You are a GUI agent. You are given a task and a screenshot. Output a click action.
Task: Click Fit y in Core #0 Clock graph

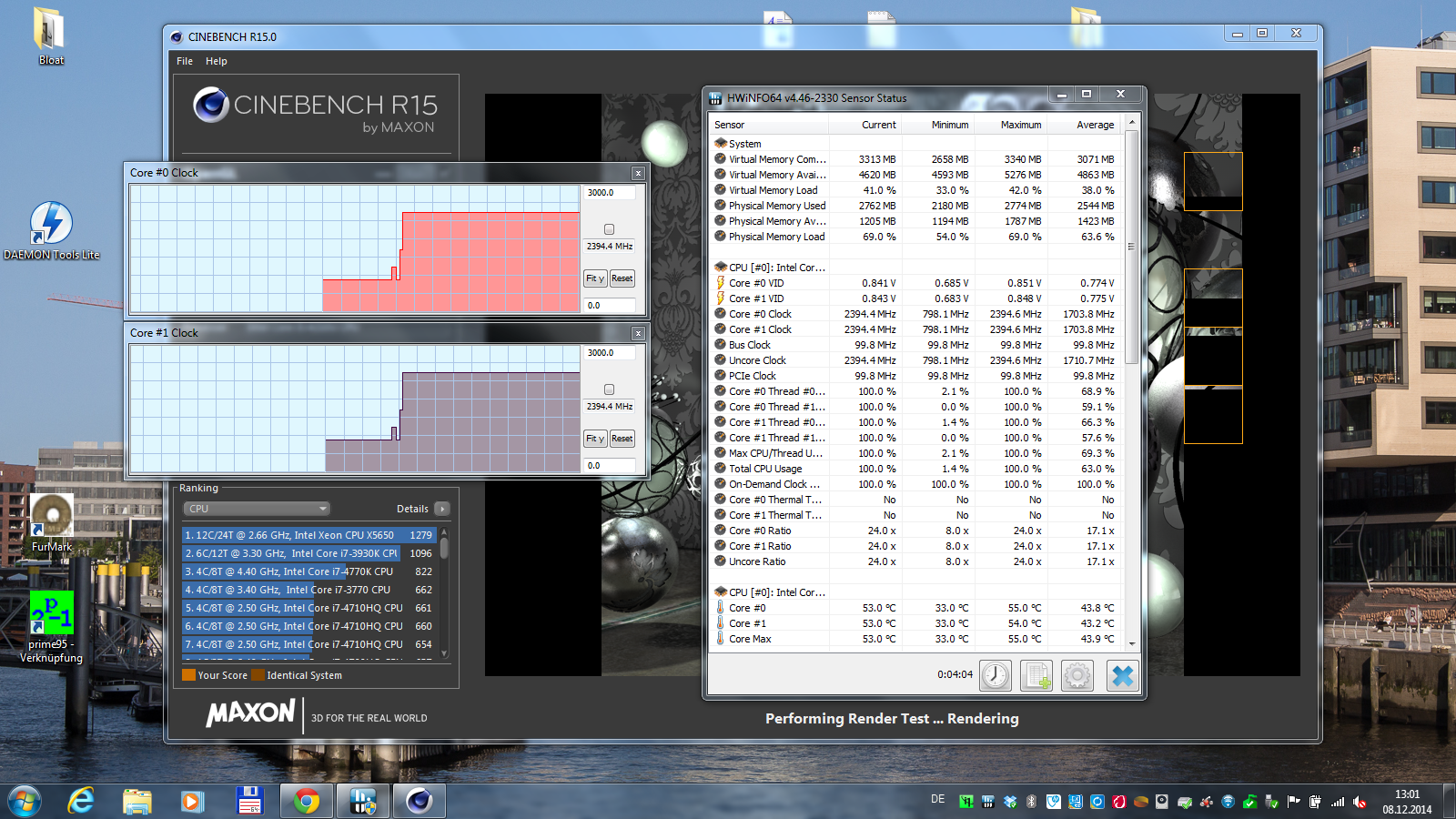click(x=595, y=278)
